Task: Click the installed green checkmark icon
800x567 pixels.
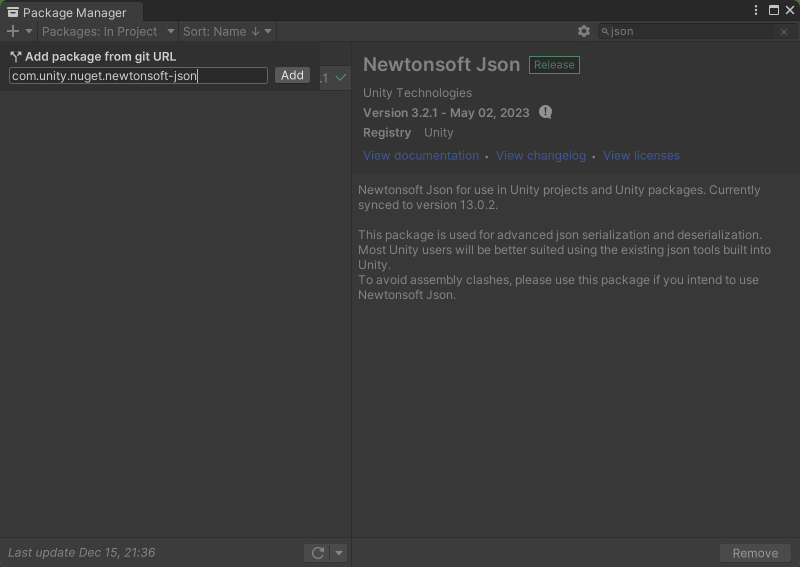Action: [x=341, y=77]
